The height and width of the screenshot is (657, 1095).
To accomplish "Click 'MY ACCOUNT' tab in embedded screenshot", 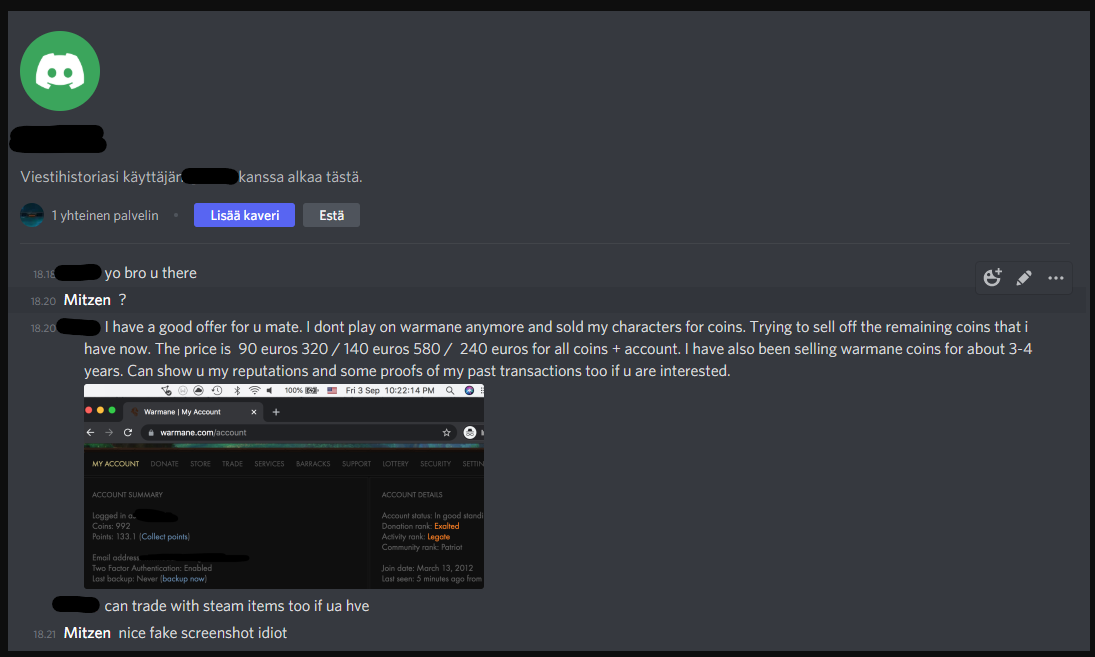I will (x=115, y=464).
